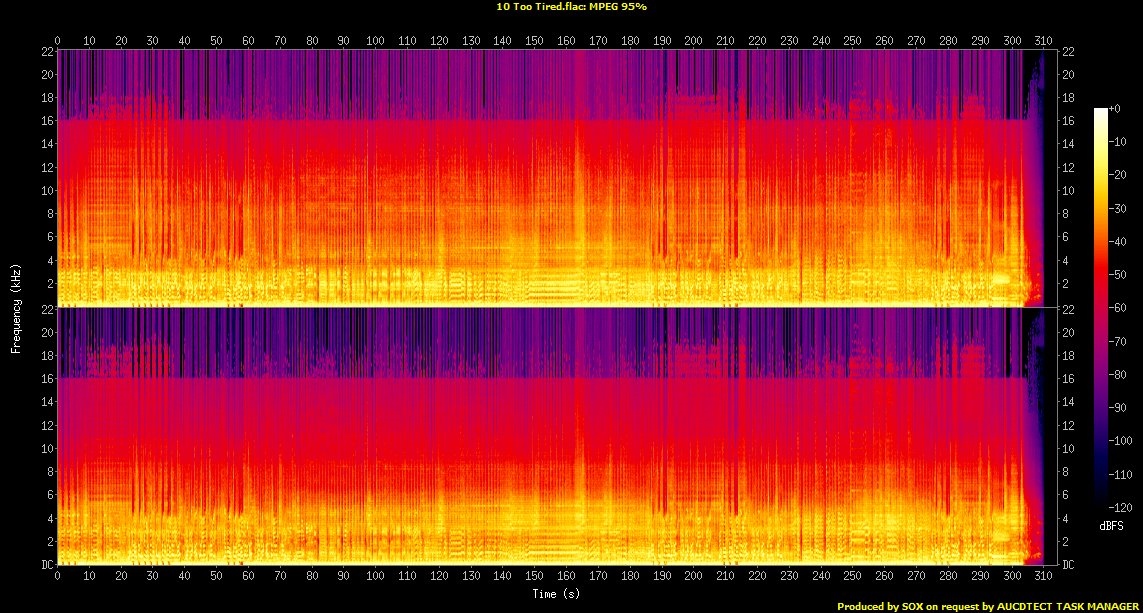Click the DC label on lower-left axis

point(47,564)
